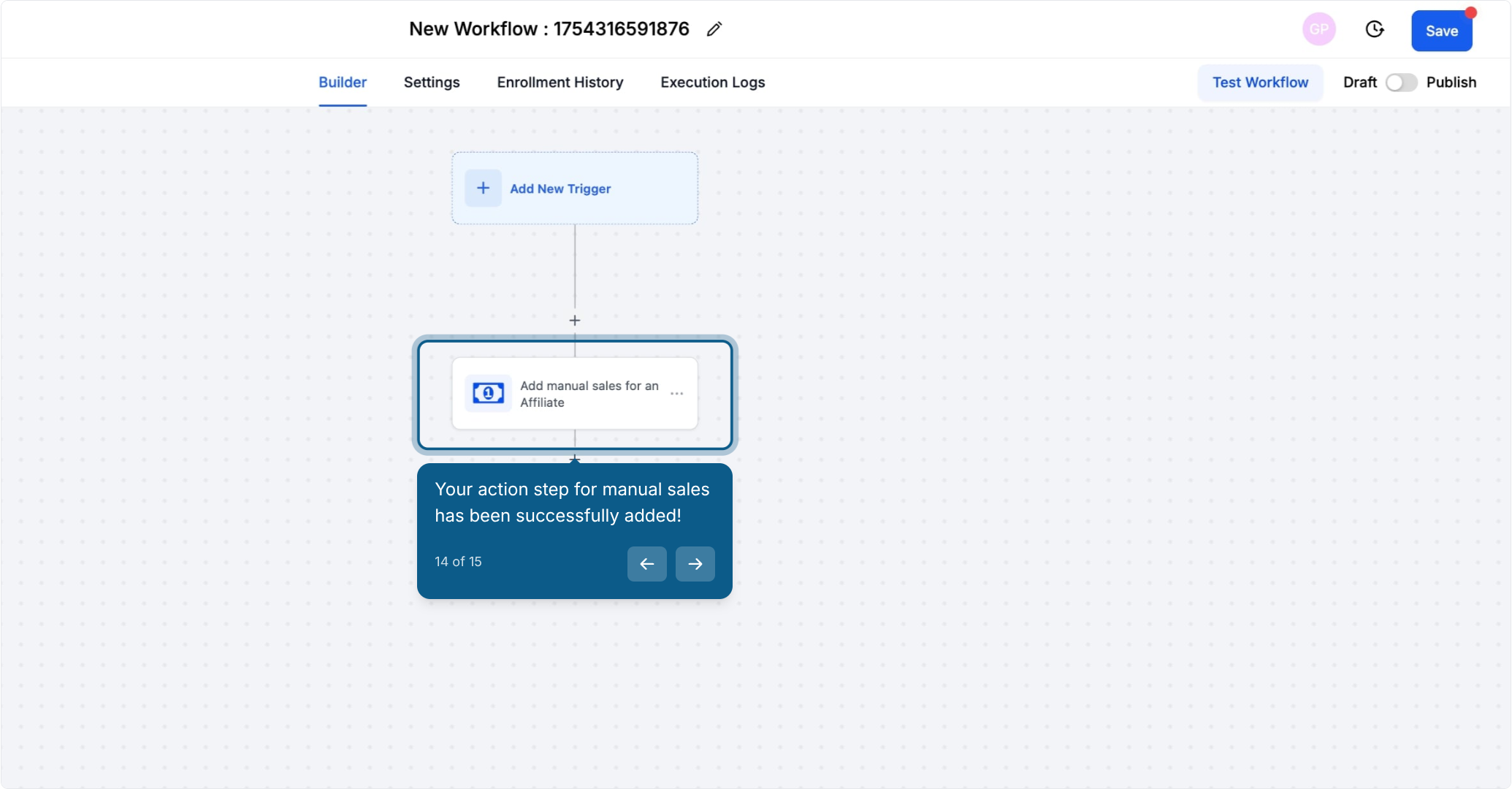Go to previous tour step arrow

(646, 563)
